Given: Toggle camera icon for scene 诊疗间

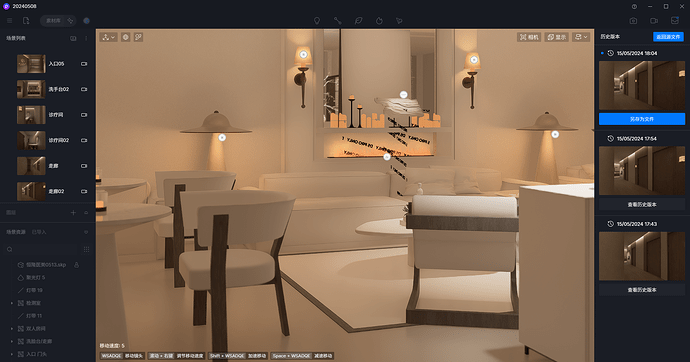Looking at the screenshot, I should click(x=84, y=115).
